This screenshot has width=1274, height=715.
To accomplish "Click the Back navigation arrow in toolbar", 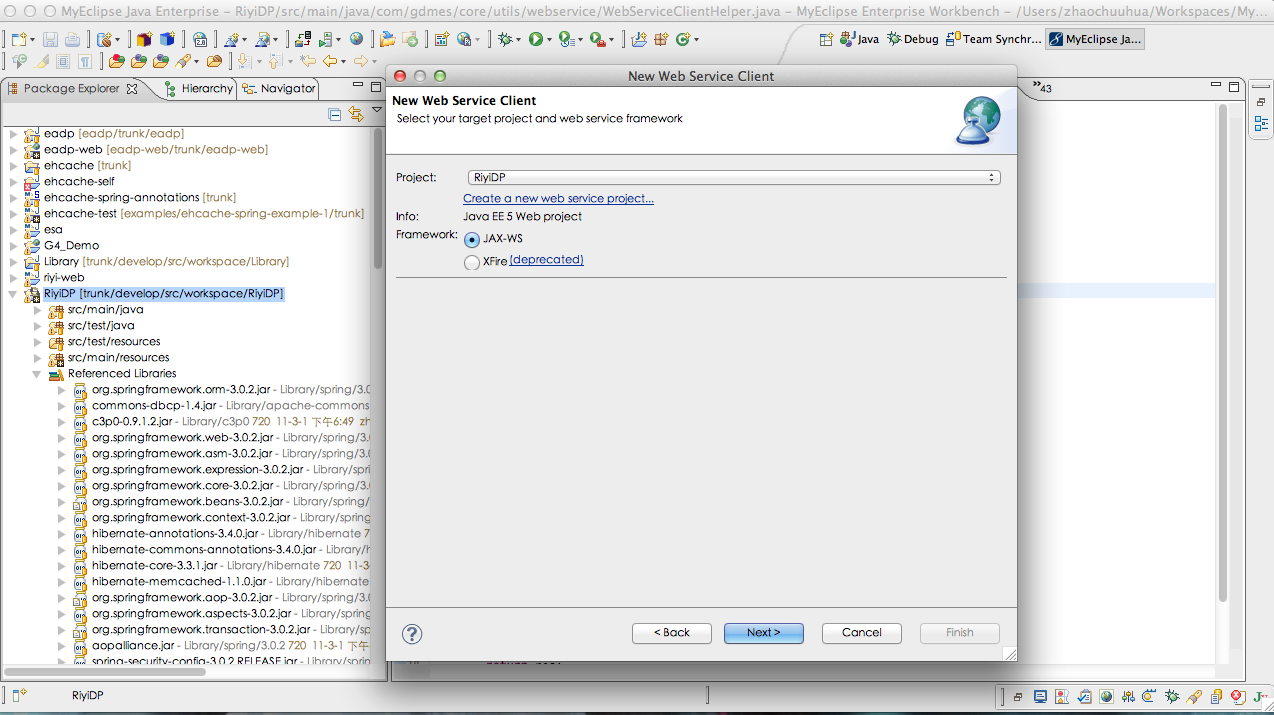I will pyautogui.click(x=329, y=61).
